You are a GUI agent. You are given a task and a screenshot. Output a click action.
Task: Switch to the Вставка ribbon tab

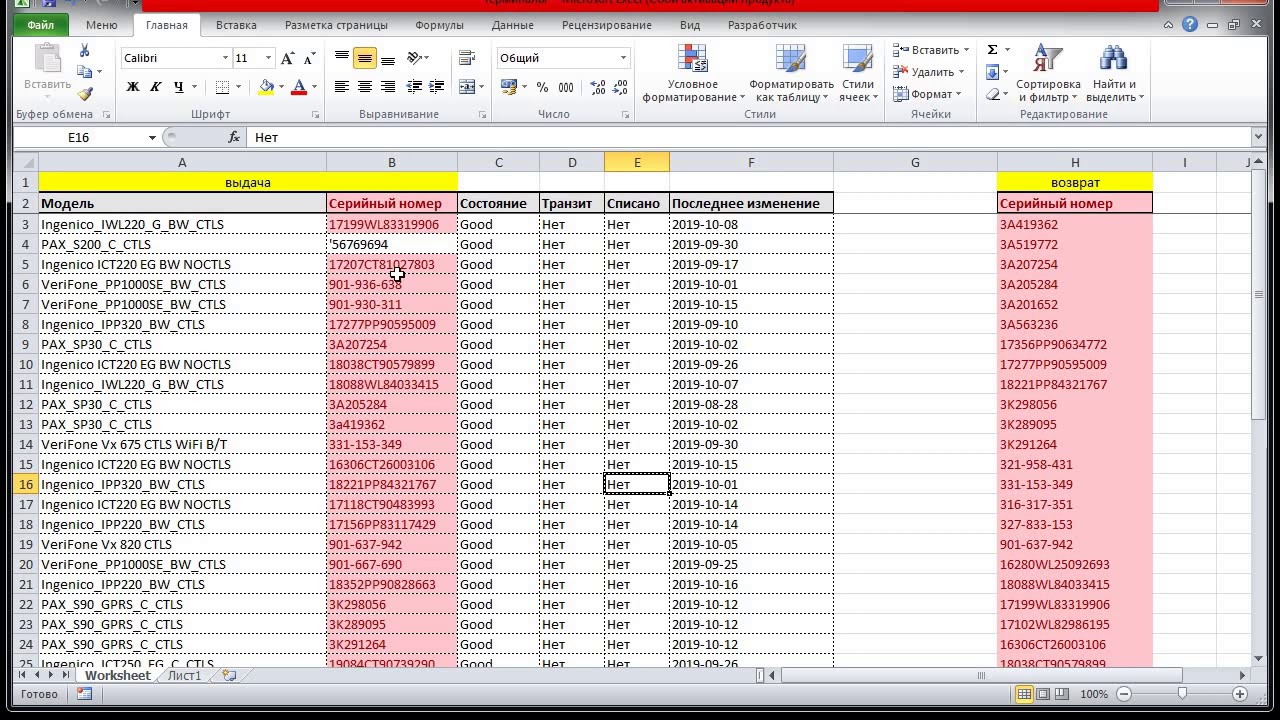coord(236,25)
